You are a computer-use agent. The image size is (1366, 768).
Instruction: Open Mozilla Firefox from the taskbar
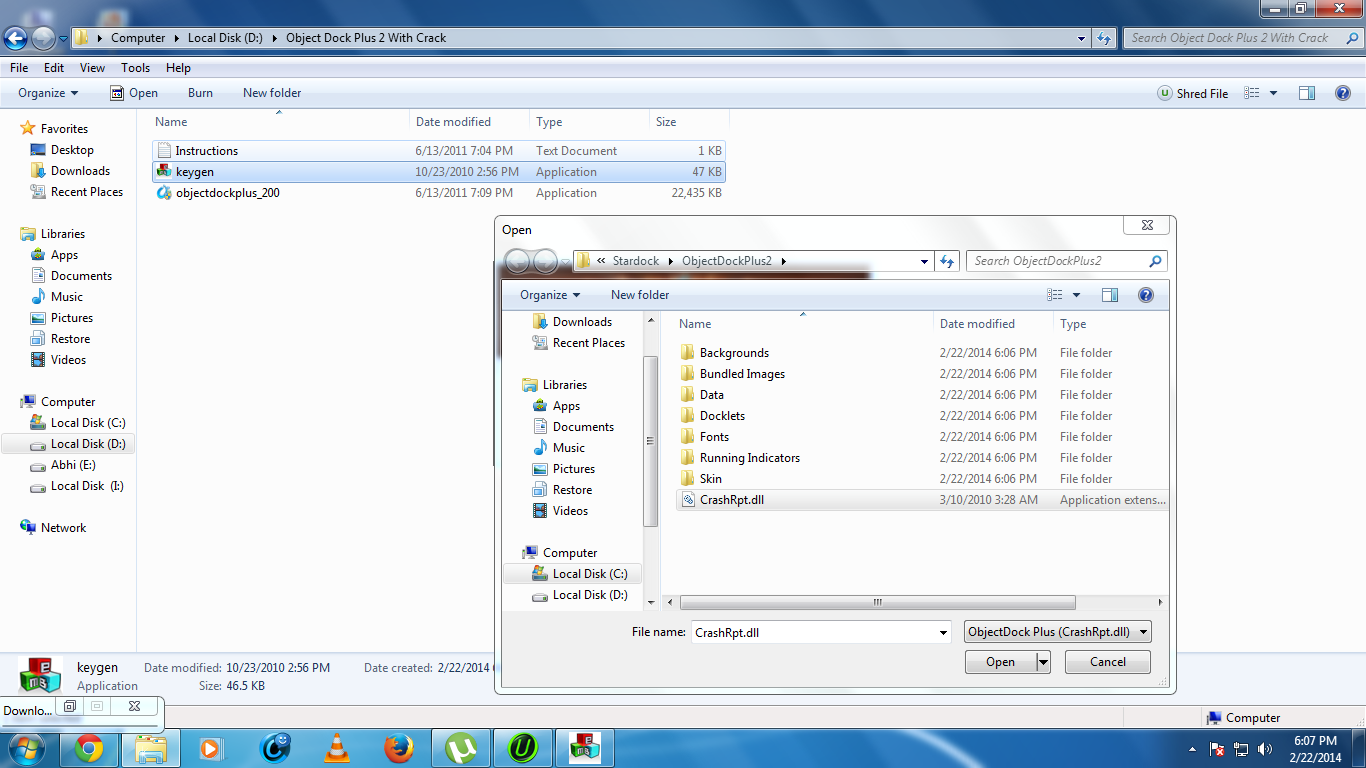coord(398,748)
